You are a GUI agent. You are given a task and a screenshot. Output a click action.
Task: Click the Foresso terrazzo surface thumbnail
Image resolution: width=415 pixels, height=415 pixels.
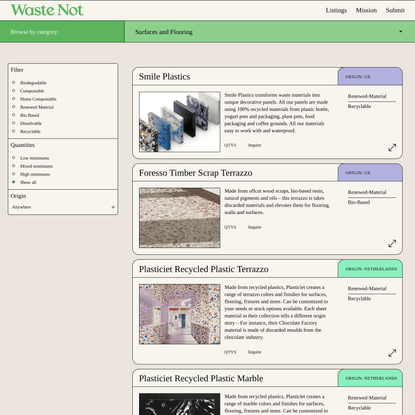pos(180,218)
